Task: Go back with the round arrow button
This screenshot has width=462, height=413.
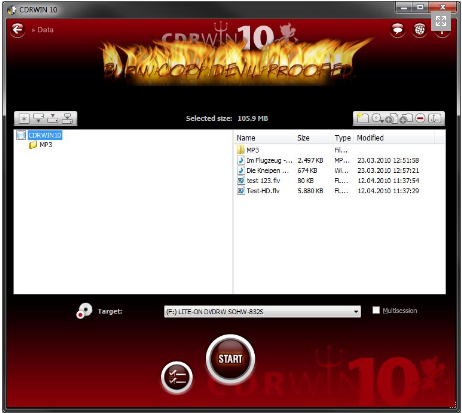Action: pos(17,30)
